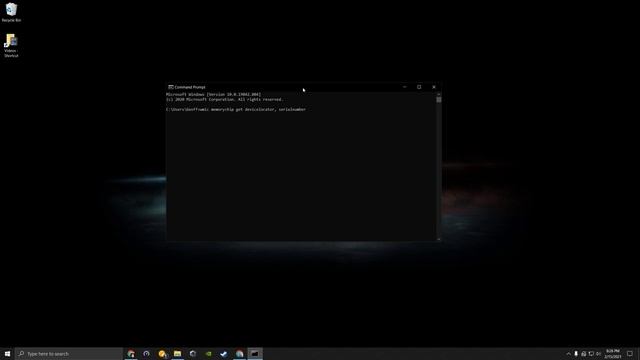
Task: Click the microphone tray icon
Action: click(576, 353)
